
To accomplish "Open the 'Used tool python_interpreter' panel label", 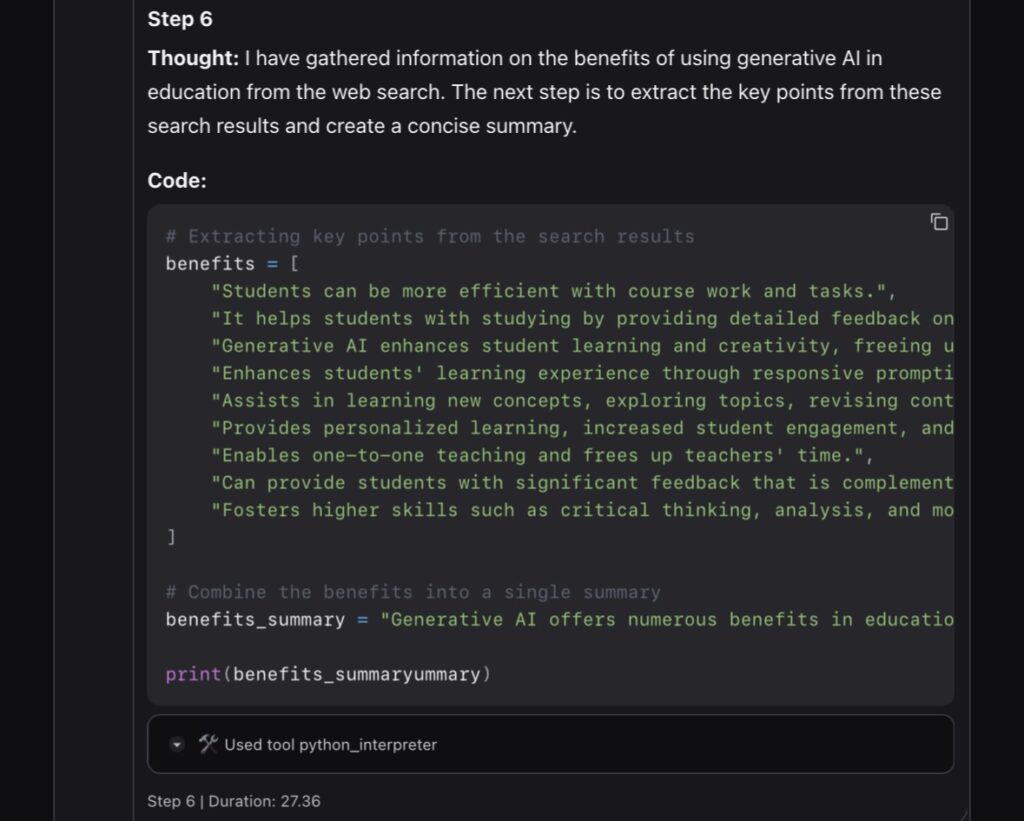I will pos(330,745).
